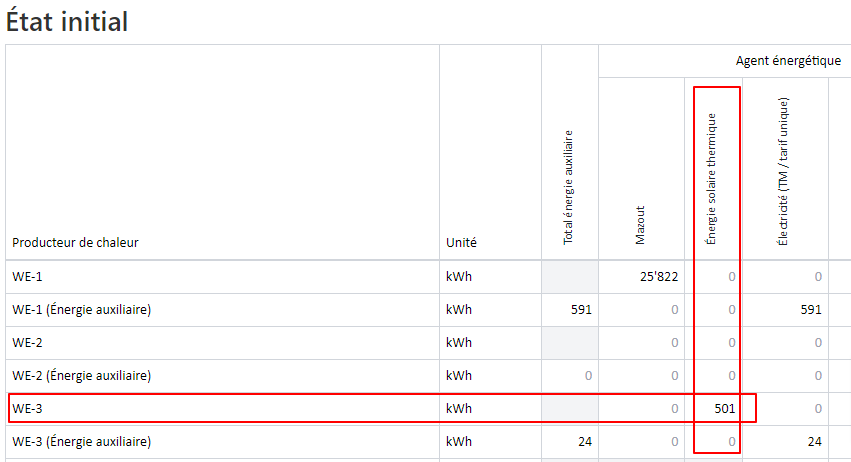Click the "WE-1 (Énergie auxiliaire)" row label

[81, 310]
